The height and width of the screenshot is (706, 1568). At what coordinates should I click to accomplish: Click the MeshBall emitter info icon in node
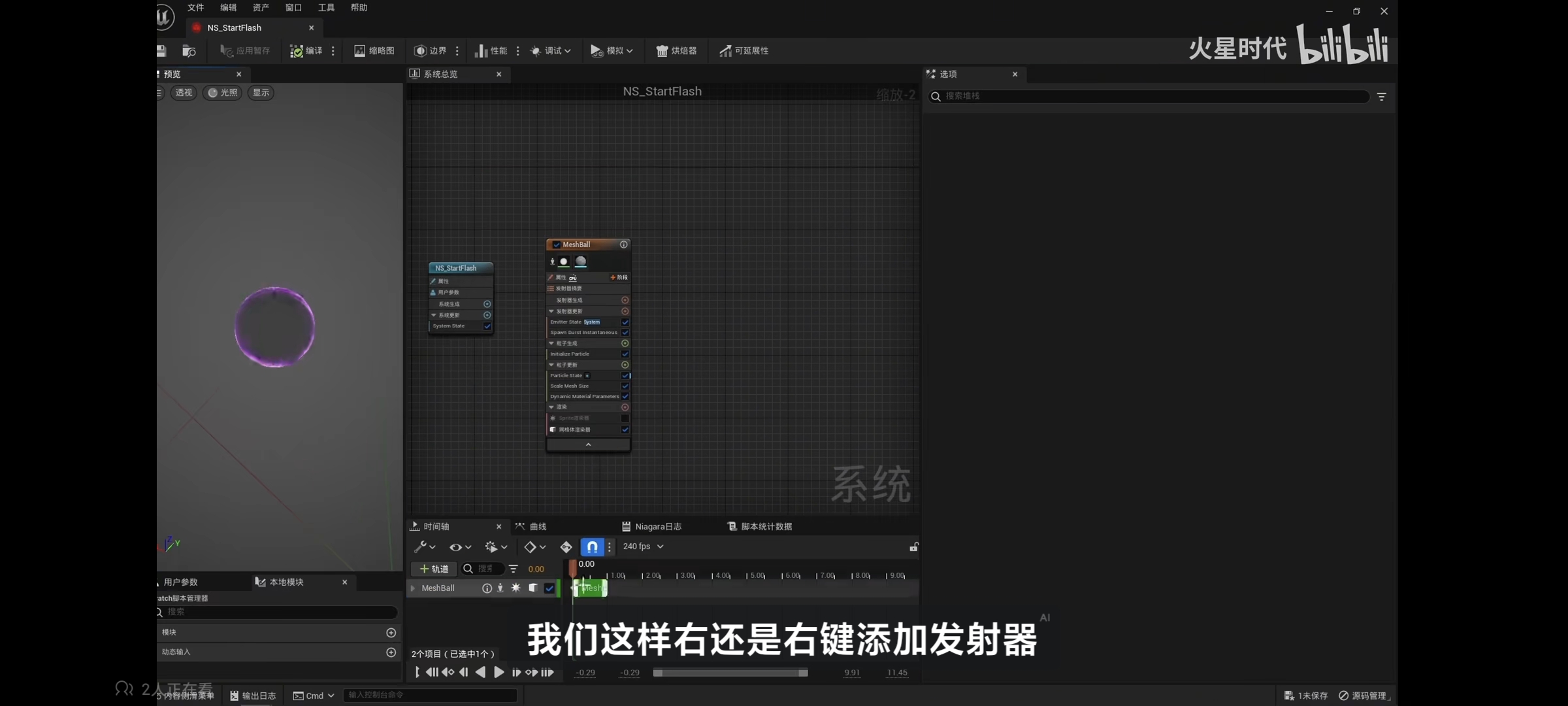(624, 244)
